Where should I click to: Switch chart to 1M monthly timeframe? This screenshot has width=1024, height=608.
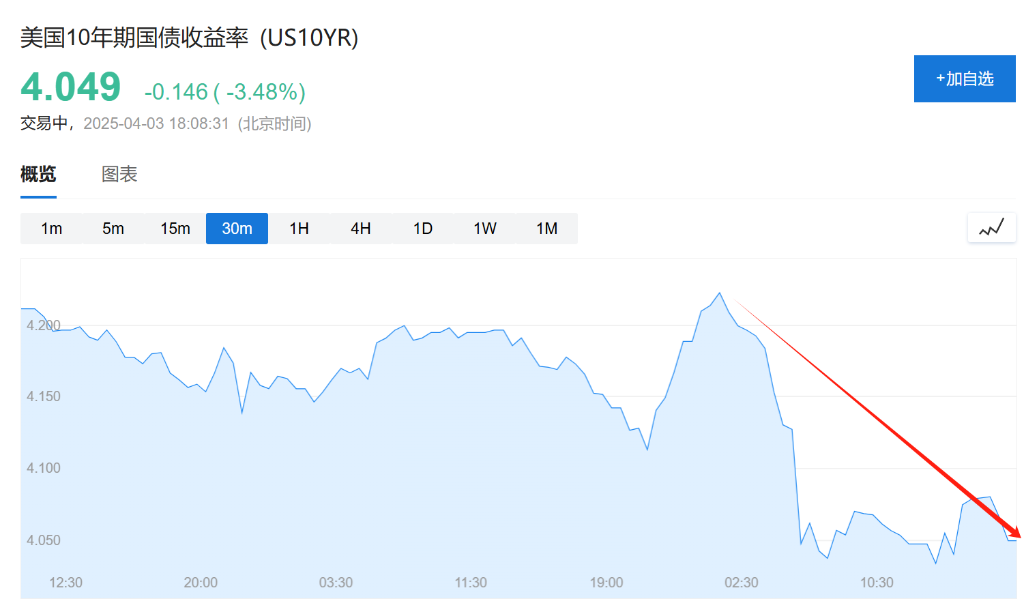pos(547,228)
